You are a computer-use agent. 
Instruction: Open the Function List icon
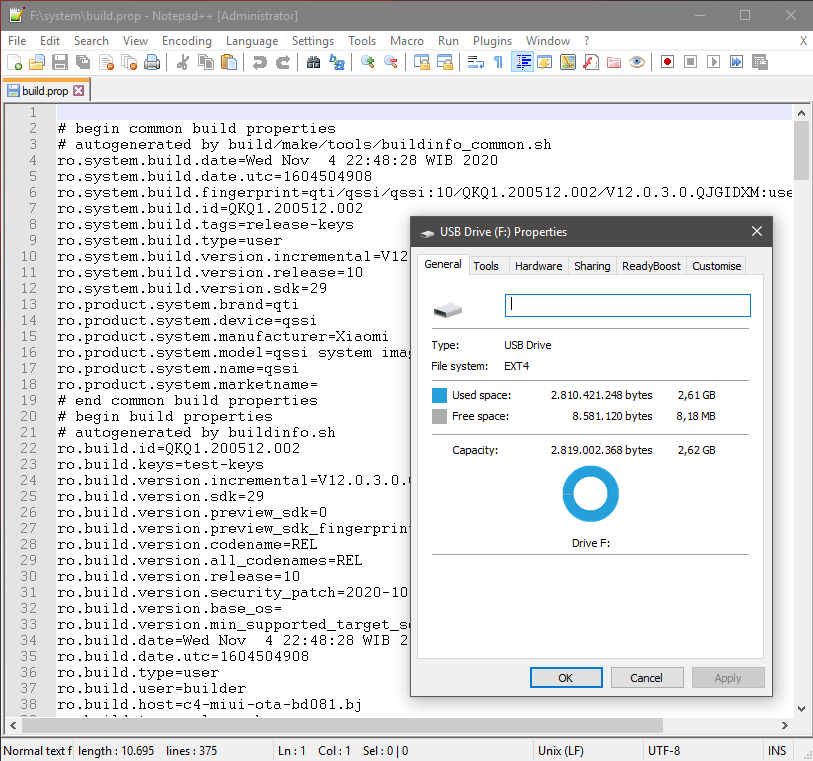point(591,62)
